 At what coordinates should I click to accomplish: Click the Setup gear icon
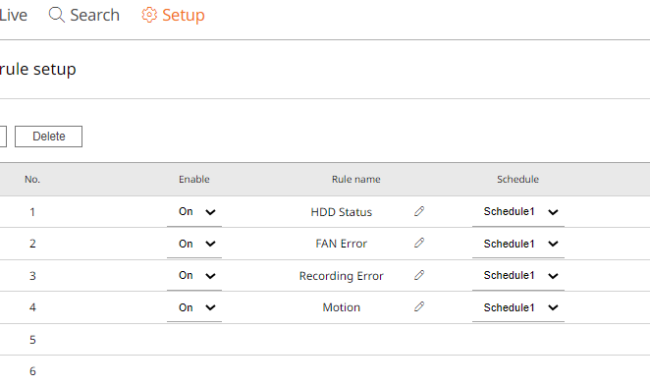[x=149, y=15]
